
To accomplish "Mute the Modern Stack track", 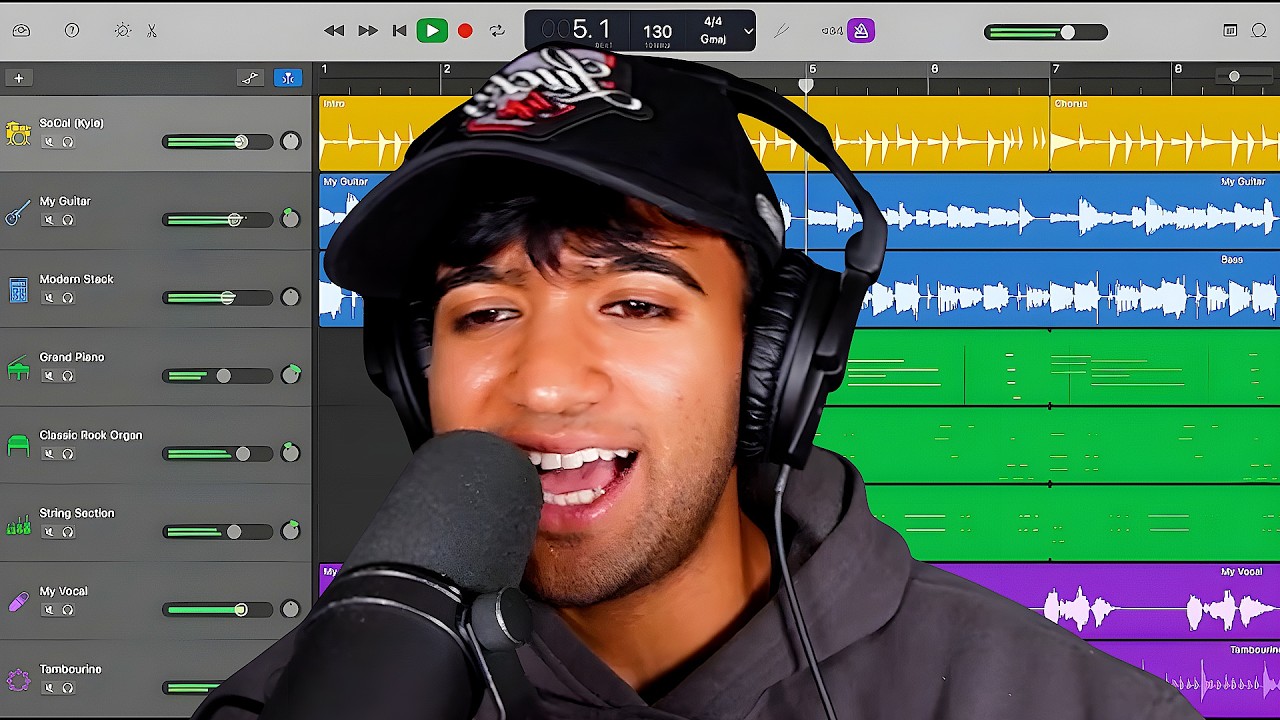I will tap(48, 298).
